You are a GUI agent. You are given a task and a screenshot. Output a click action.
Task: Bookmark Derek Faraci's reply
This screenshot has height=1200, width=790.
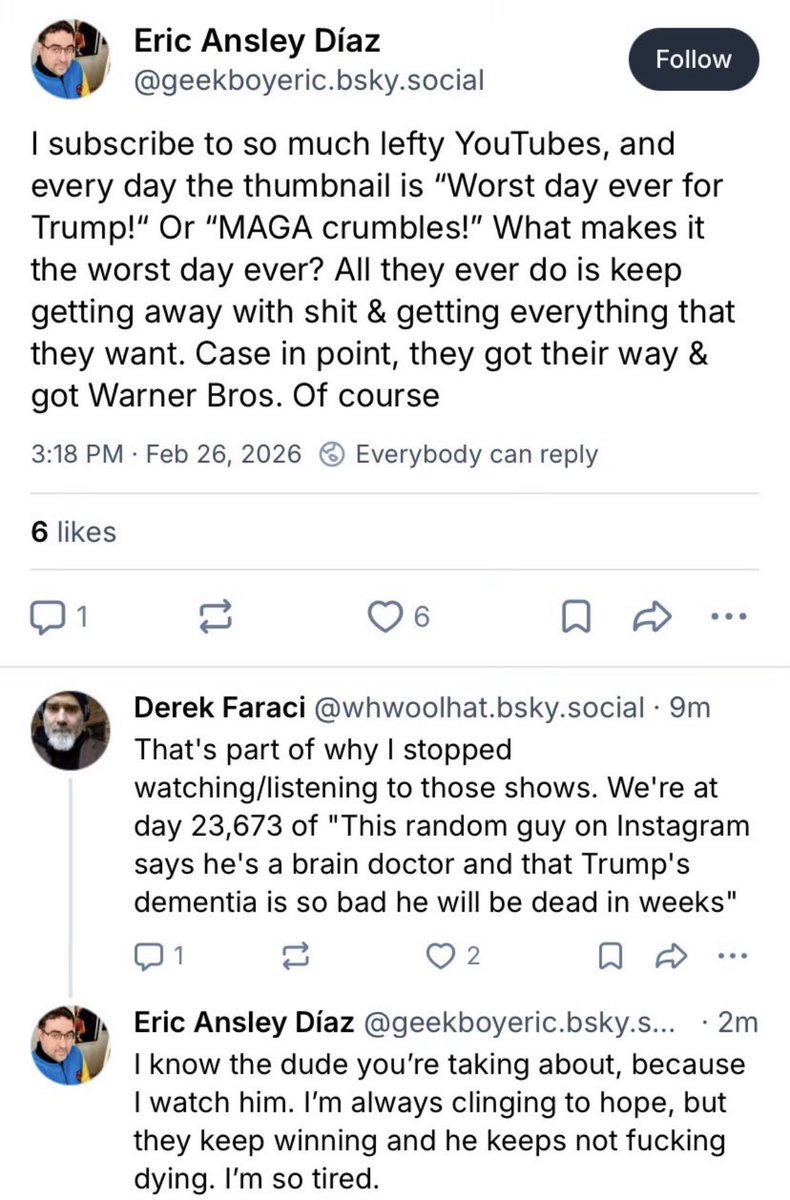[x=607, y=956]
